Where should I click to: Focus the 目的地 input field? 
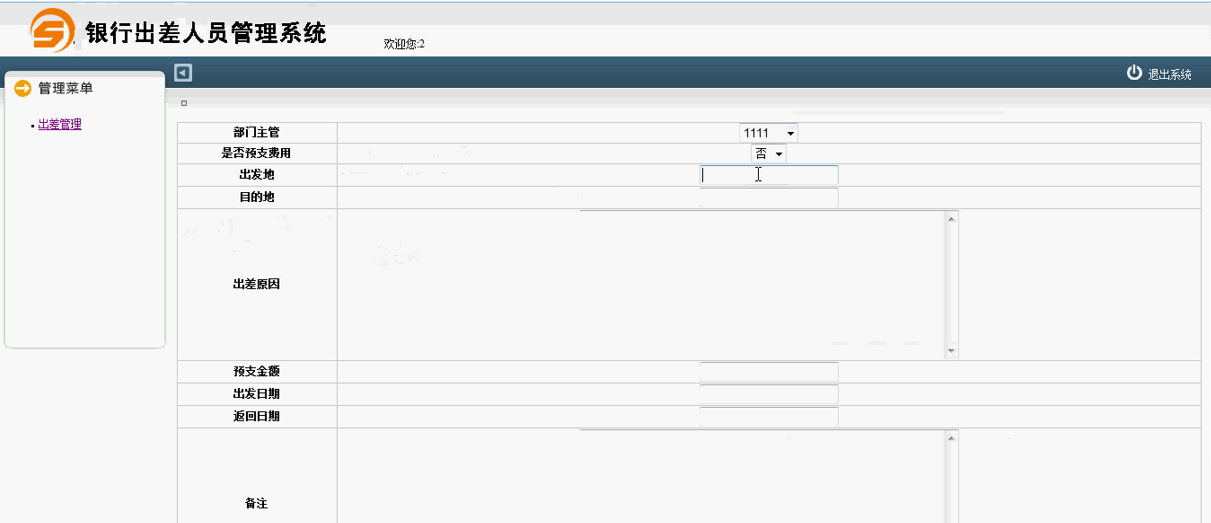[x=769, y=197]
